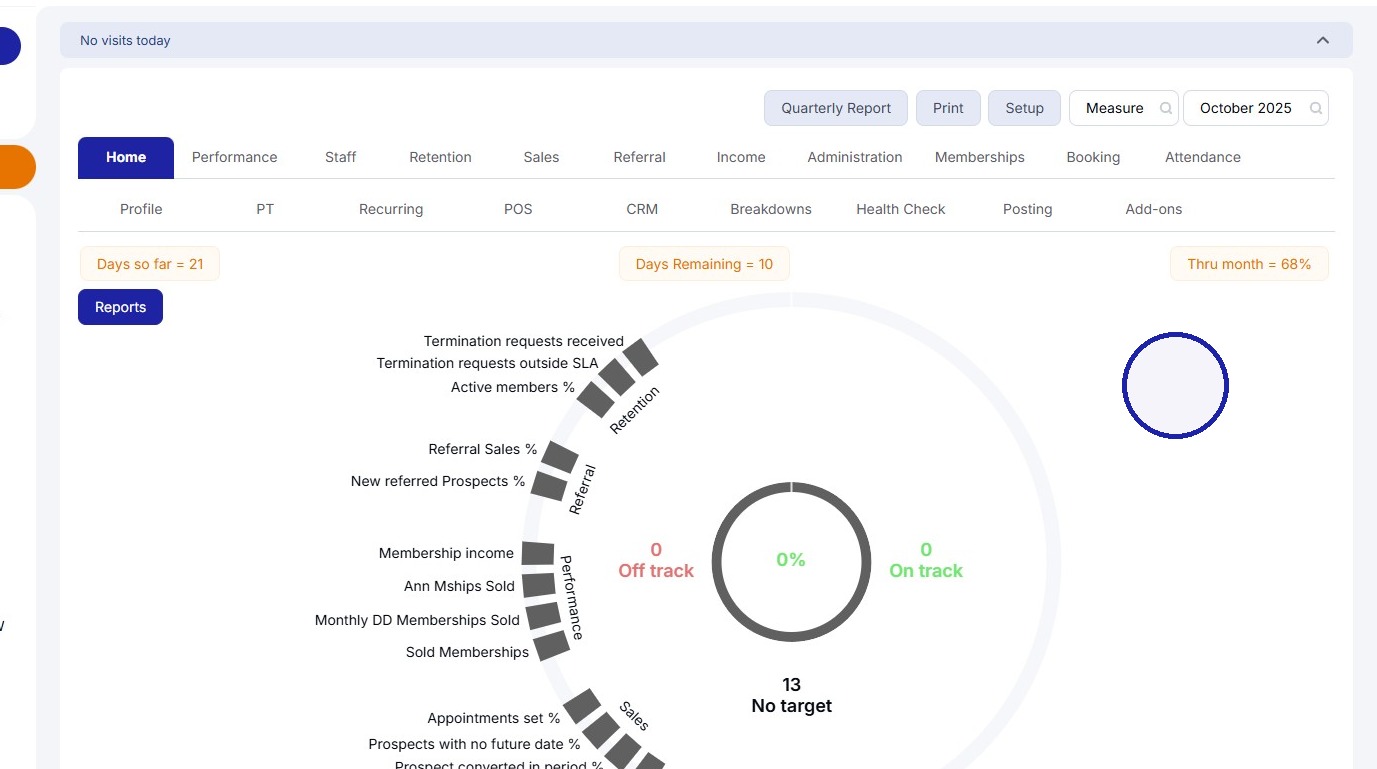The width and height of the screenshot is (1377, 769).
Task: Open the PT sub-tab
Action: pyautogui.click(x=265, y=209)
